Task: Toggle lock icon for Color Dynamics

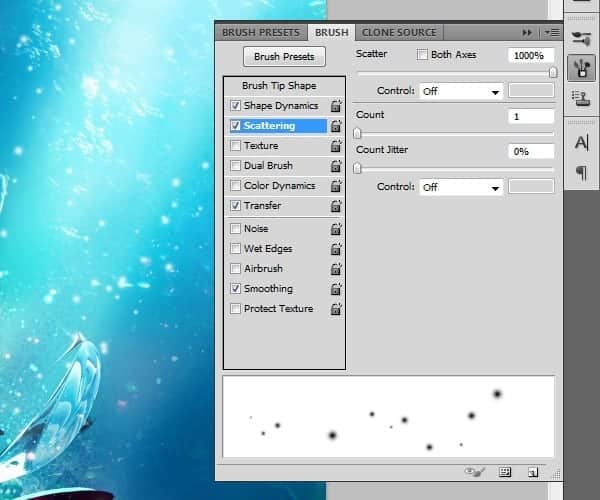Action: (x=336, y=186)
